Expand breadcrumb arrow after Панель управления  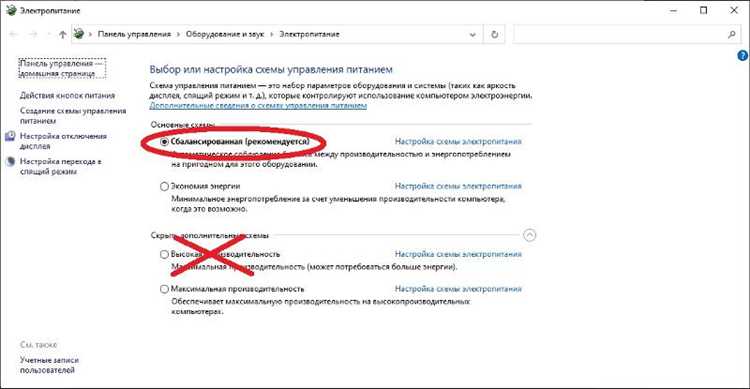tap(178, 34)
